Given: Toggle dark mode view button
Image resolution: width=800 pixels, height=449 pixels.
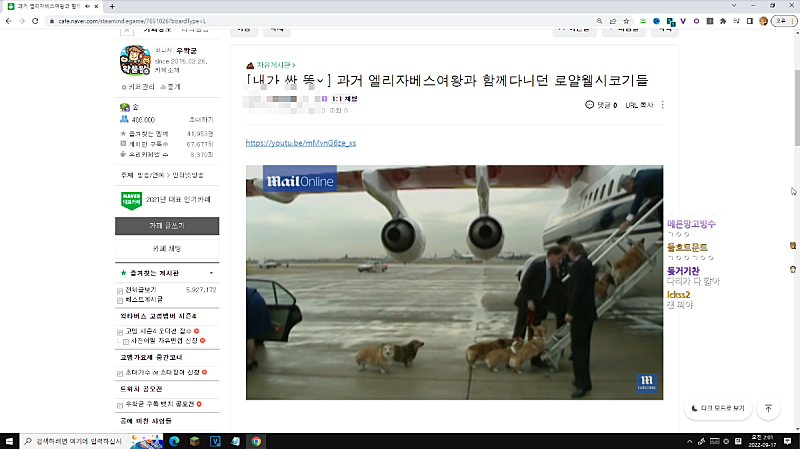Looking at the screenshot, I should 718,408.
